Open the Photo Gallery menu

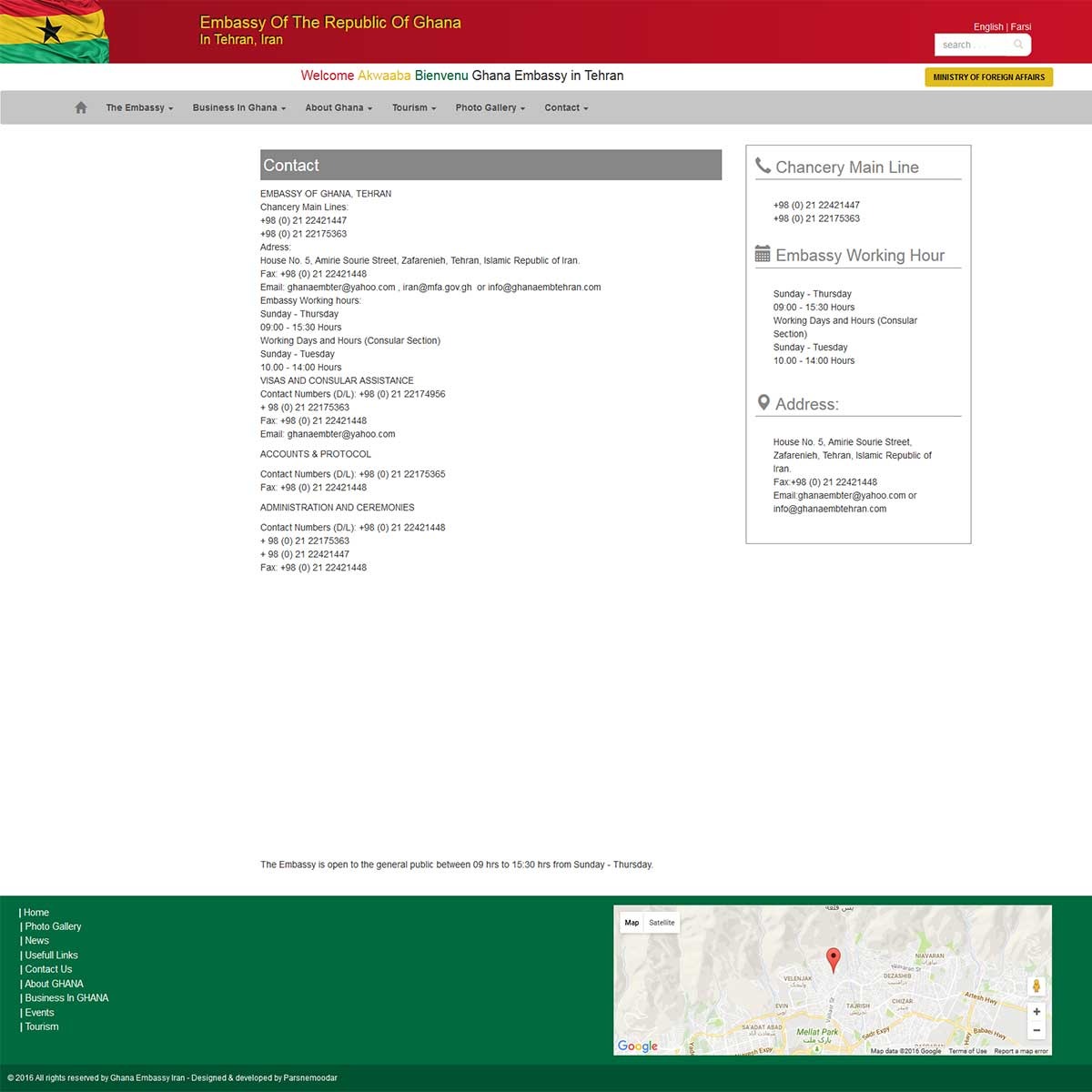point(490,107)
